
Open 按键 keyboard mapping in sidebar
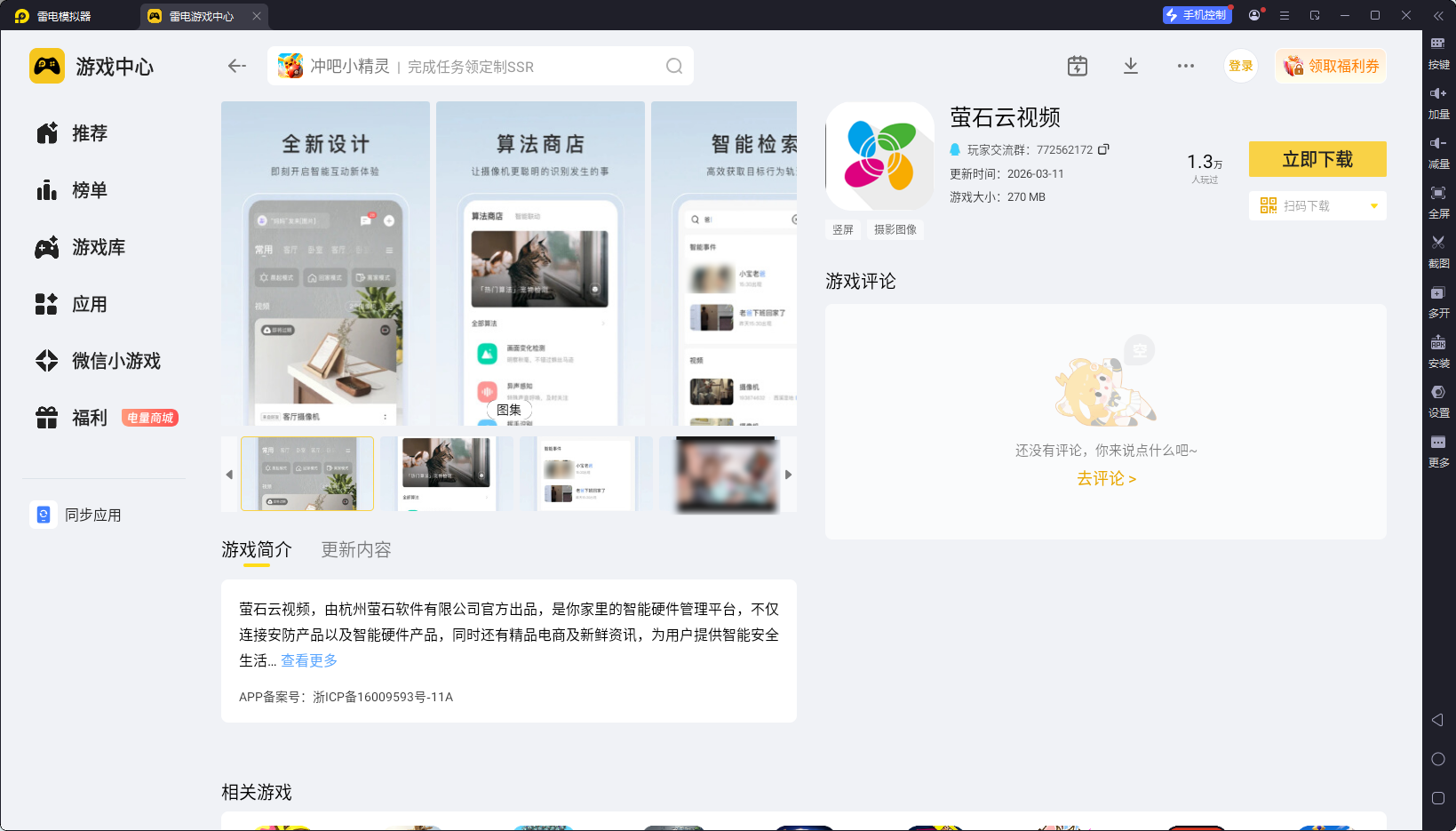tap(1438, 50)
